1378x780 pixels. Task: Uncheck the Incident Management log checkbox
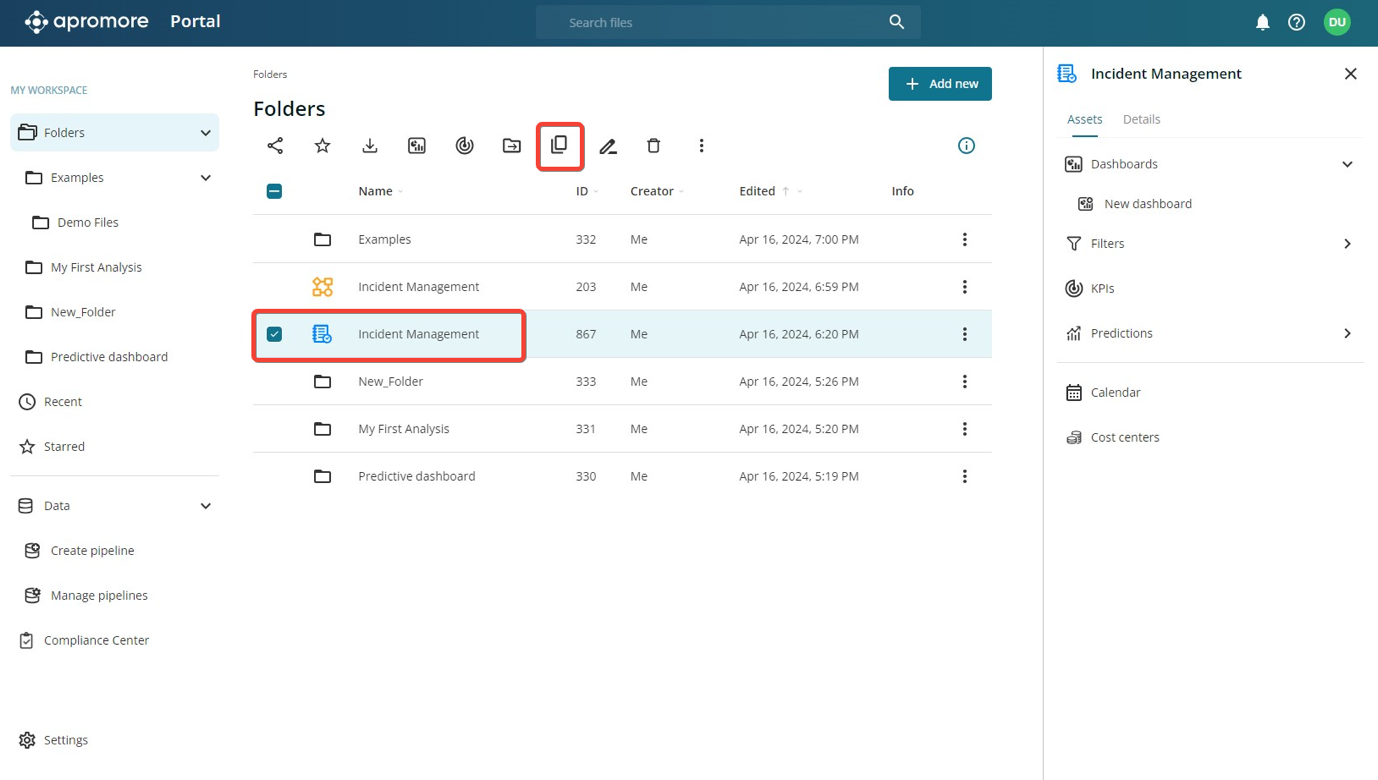tap(274, 334)
